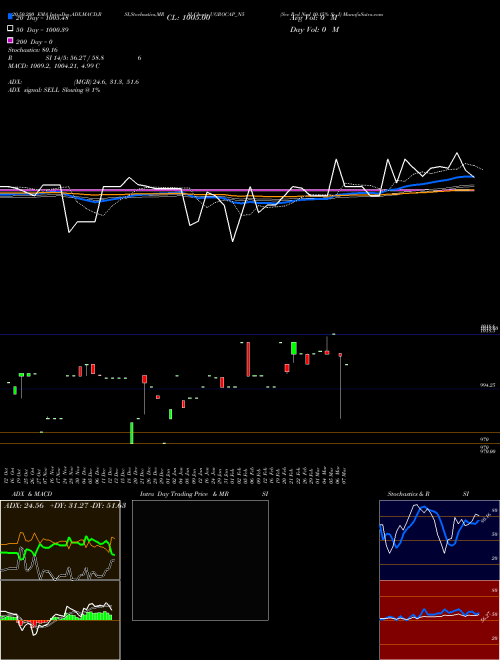The width and height of the screenshot is (500, 660).
Task: Click the last date label on the x-axis
Action: 345,475
